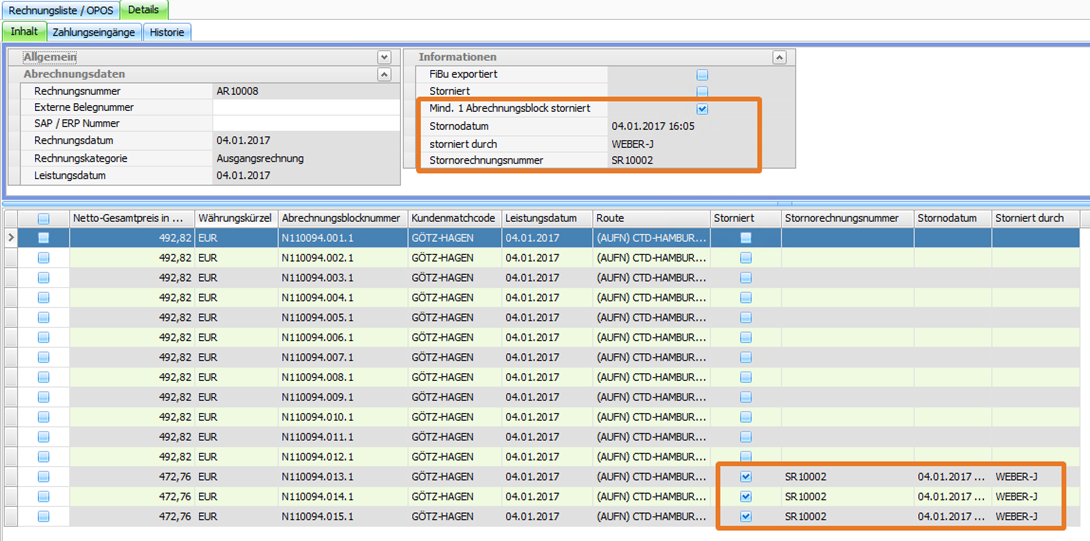Click the row indicator arrow of first row

[x=11, y=238]
